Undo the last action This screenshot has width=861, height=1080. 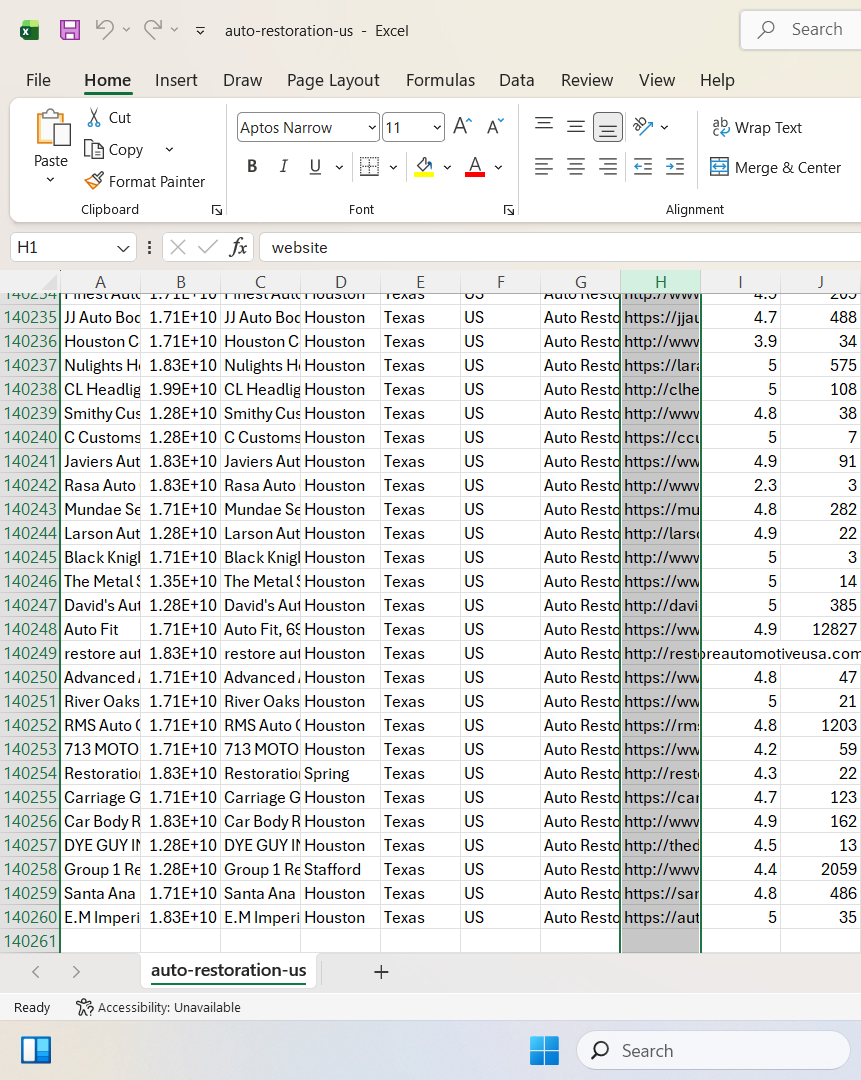104,30
